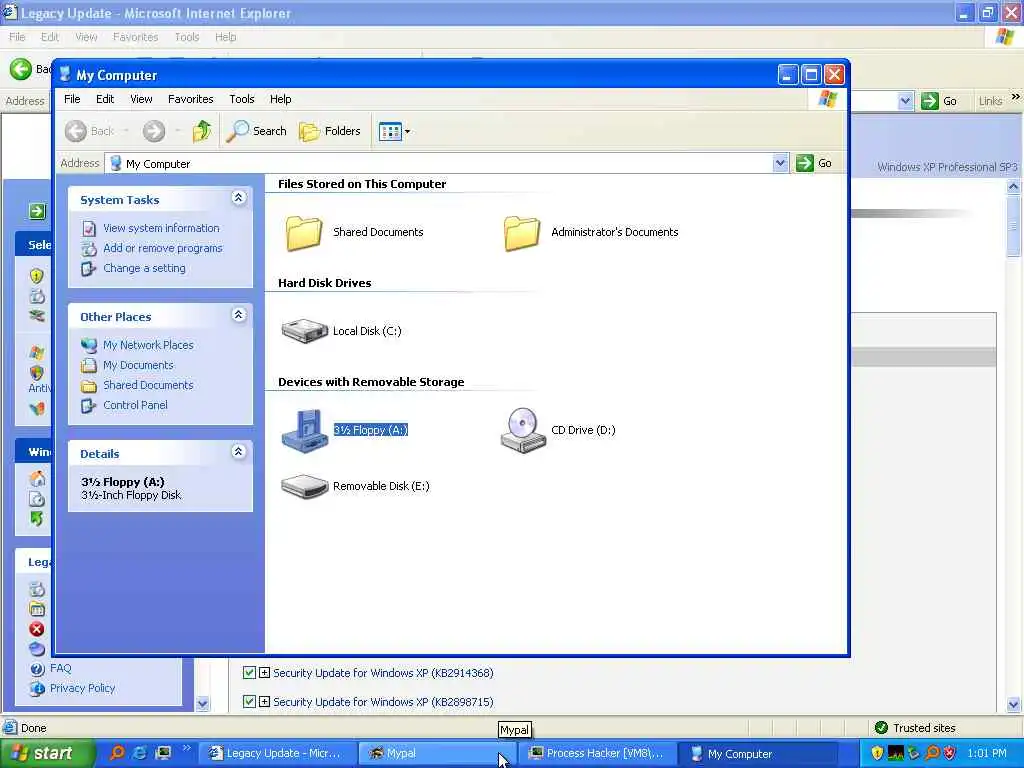The image size is (1024, 768).
Task: Open Forward history dropdown arrow in My Computer
Action: coord(177,131)
